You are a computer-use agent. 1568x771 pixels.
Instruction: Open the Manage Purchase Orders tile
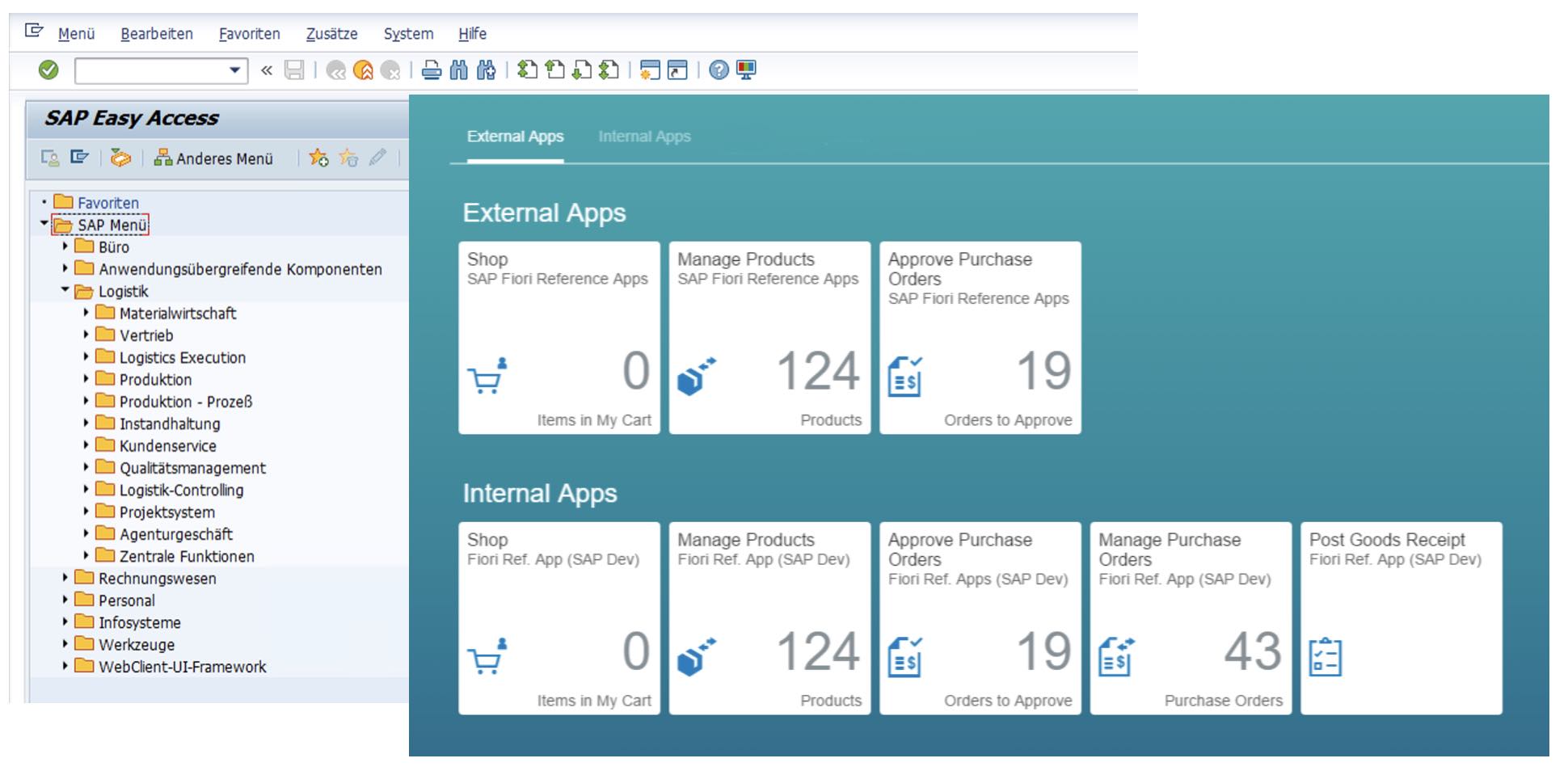click(x=1191, y=618)
